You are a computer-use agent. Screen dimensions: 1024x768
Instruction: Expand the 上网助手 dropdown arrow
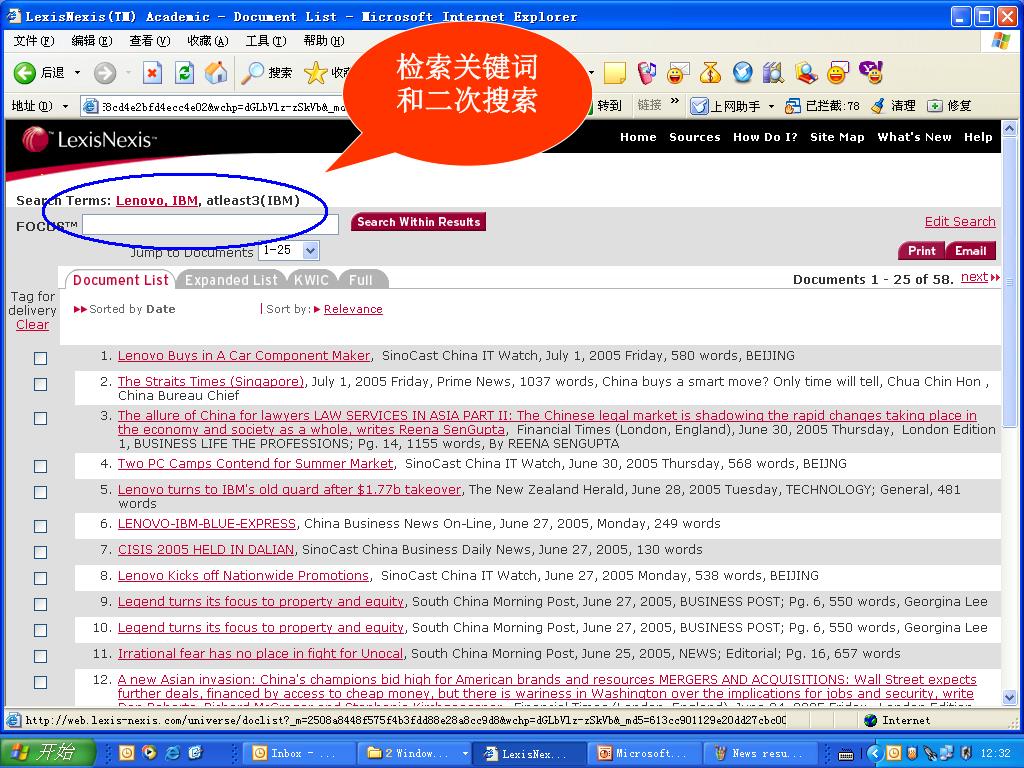[x=771, y=106]
